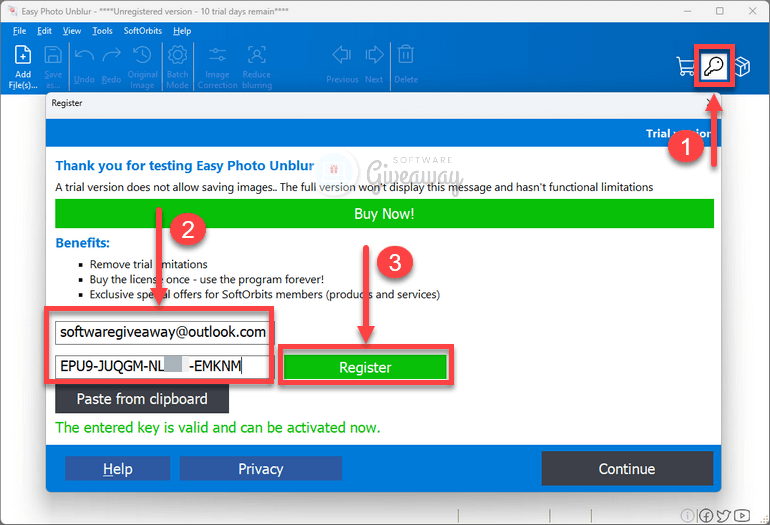Click Paste from clipboard button
770x525 pixels.
pos(142,399)
